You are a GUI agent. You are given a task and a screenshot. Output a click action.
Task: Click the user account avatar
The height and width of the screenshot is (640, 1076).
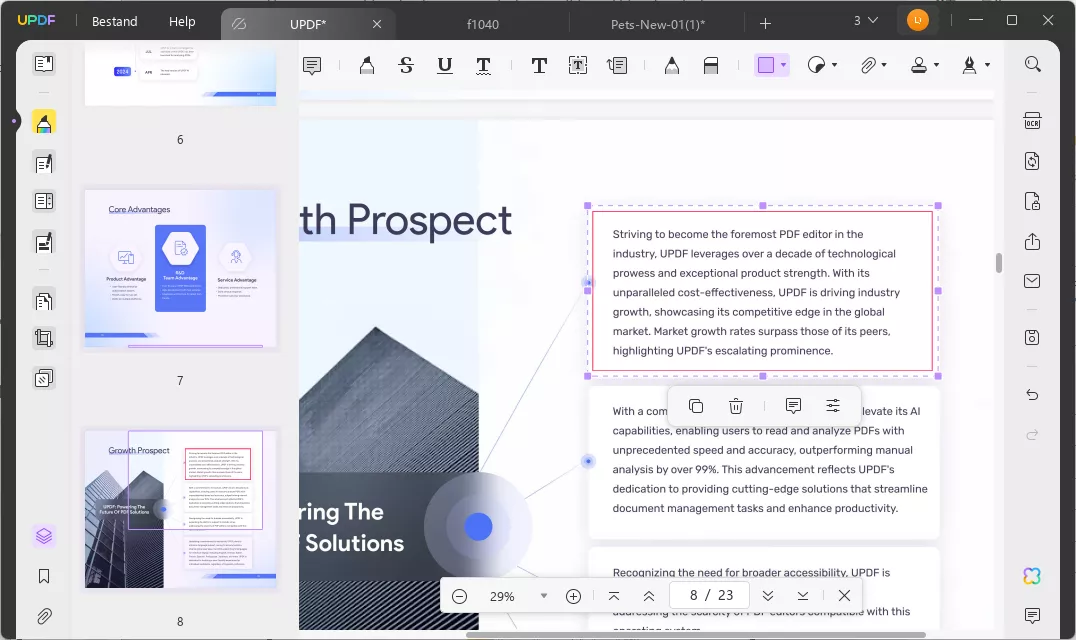917,21
